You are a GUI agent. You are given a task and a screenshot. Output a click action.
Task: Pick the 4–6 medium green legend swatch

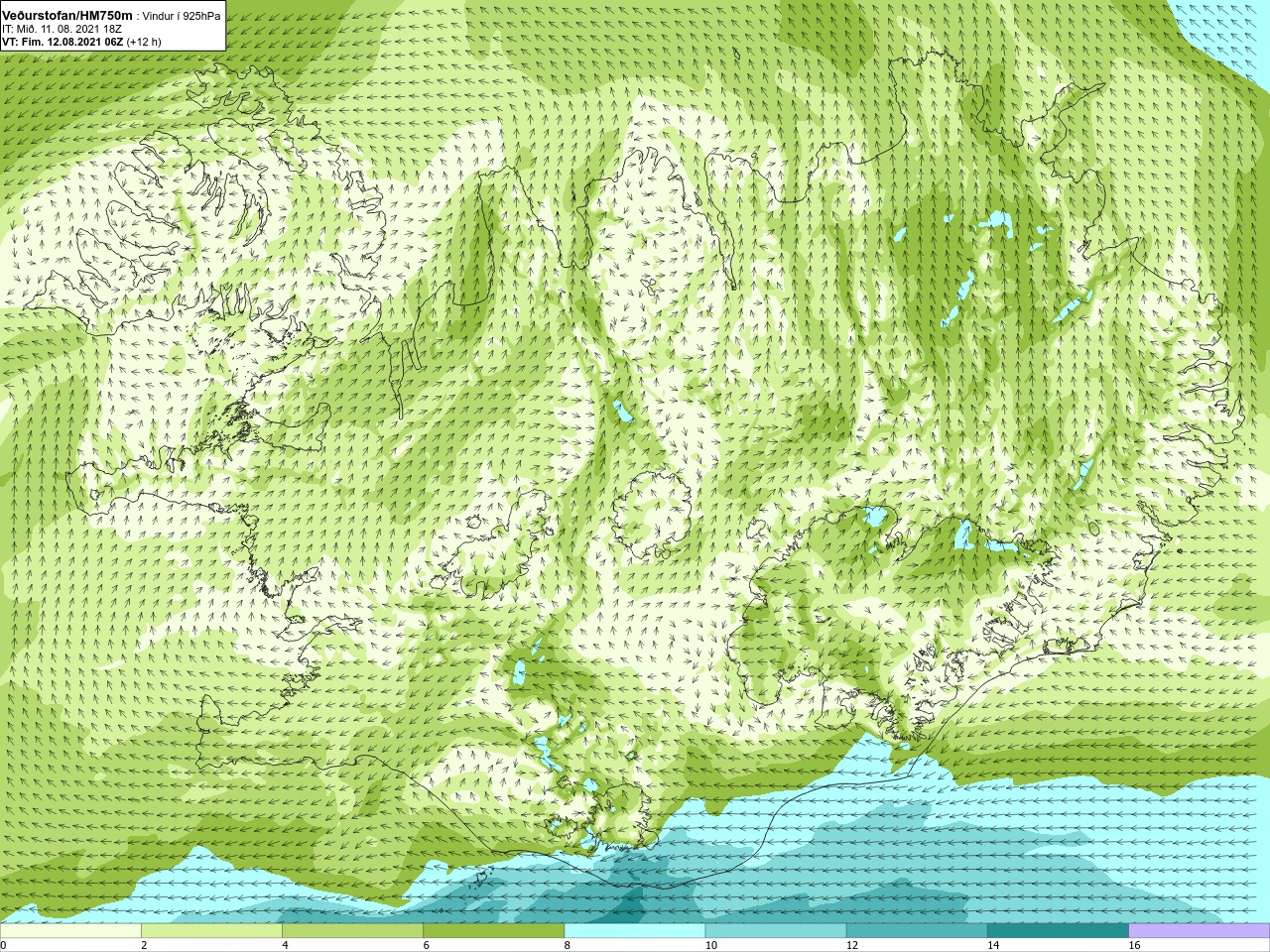tap(352, 931)
